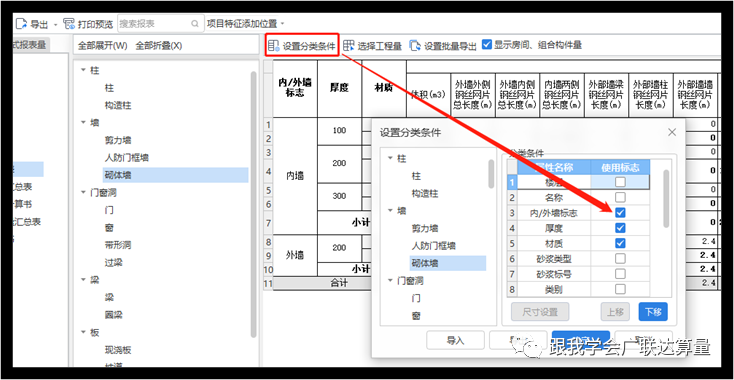Click the 外墙外侧钢丝网片总长度(m) column header
The image size is (734, 380).
click(x=473, y=95)
